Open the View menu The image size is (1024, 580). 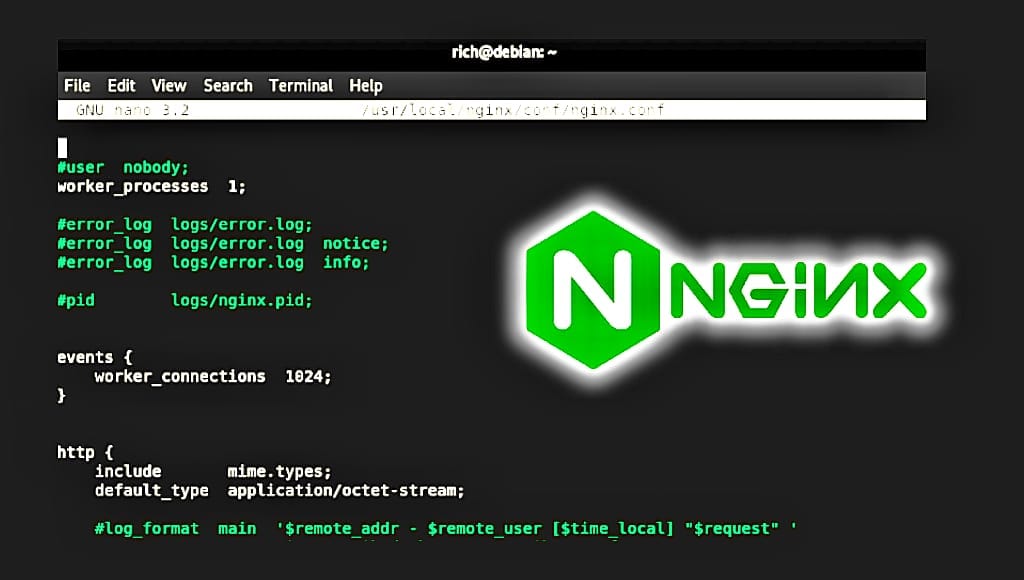coord(168,86)
